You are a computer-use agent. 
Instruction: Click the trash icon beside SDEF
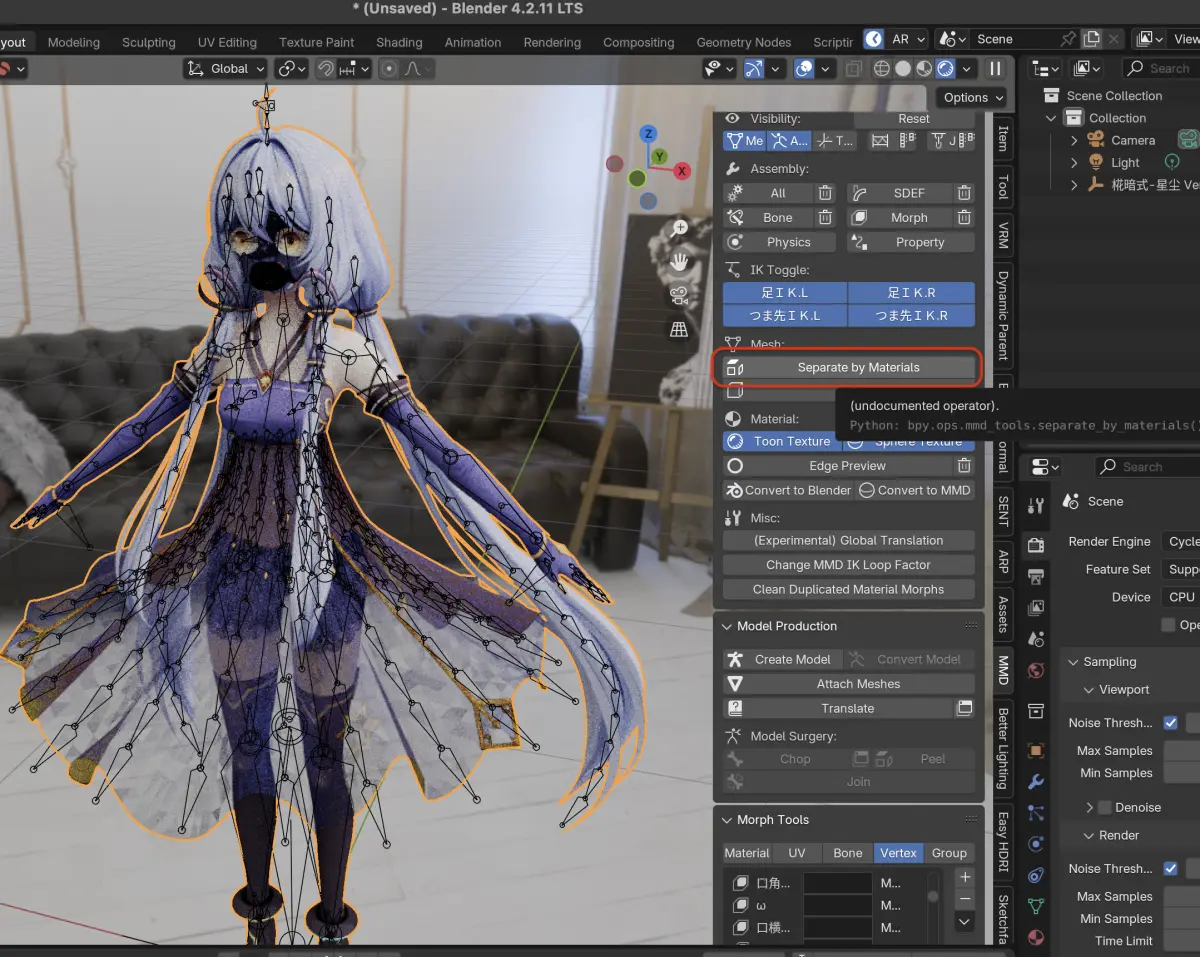tap(964, 193)
